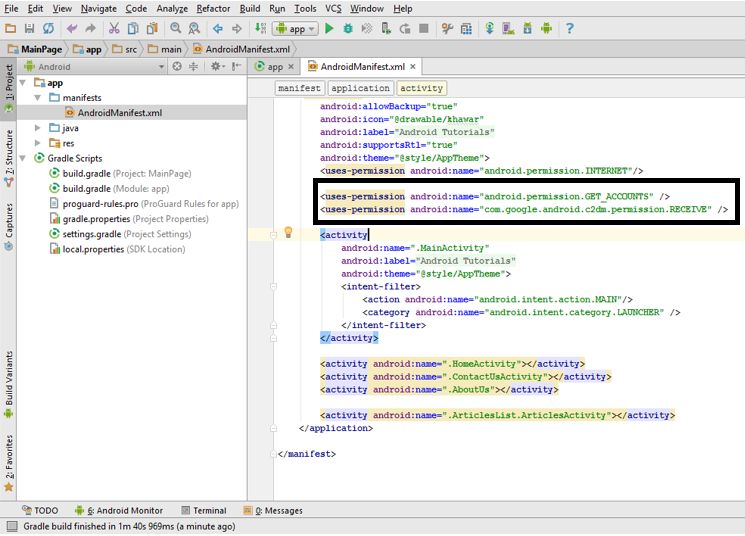Open the Refactor menu

pyautogui.click(x=213, y=8)
